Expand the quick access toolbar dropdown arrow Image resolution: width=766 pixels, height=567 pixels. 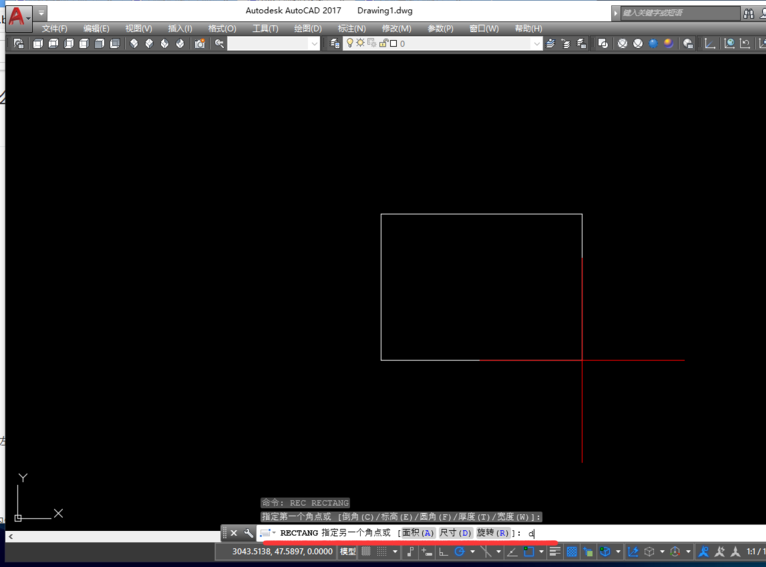pyautogui.click(x=42, y=14)
